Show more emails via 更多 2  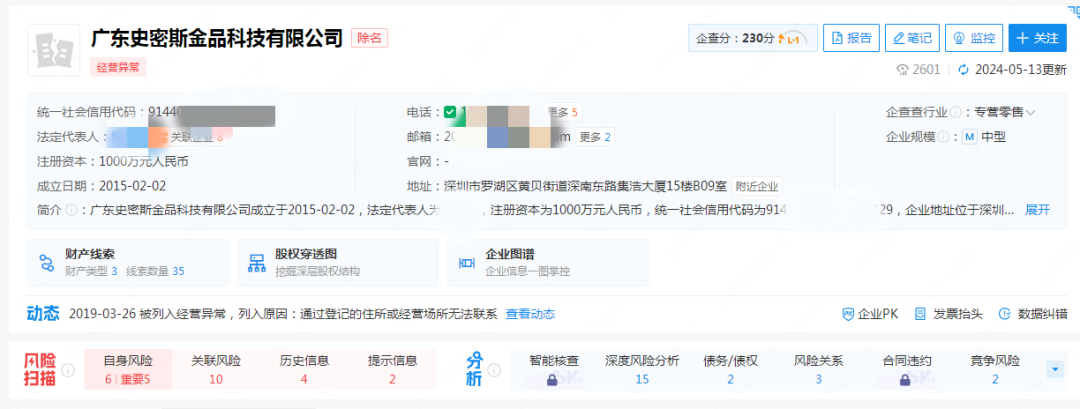(595, 137)
